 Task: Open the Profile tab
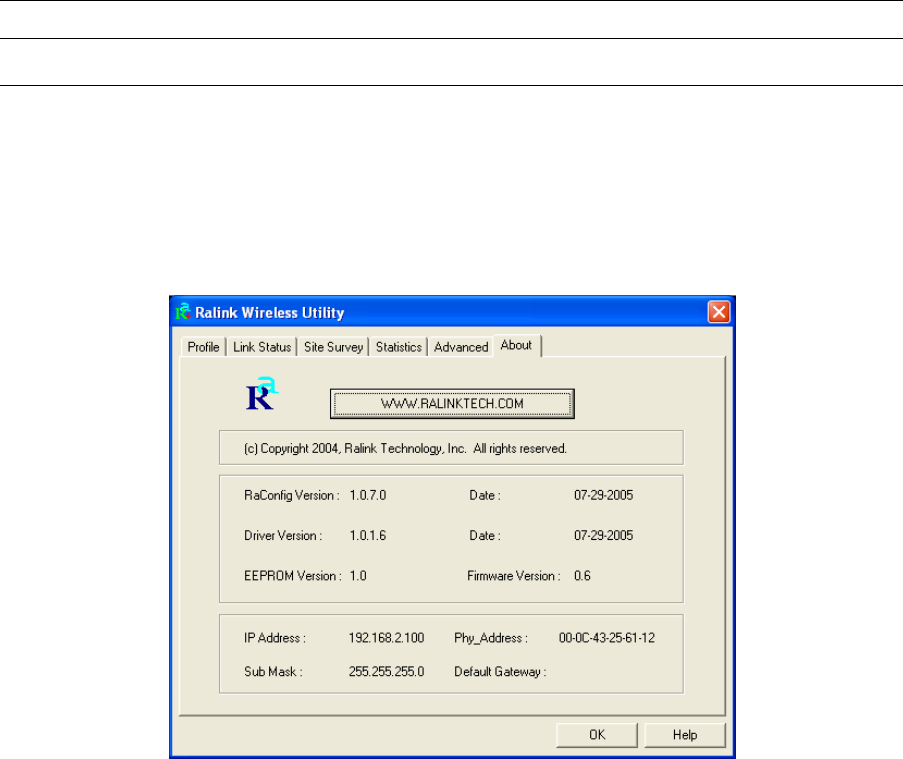point(203,347)
